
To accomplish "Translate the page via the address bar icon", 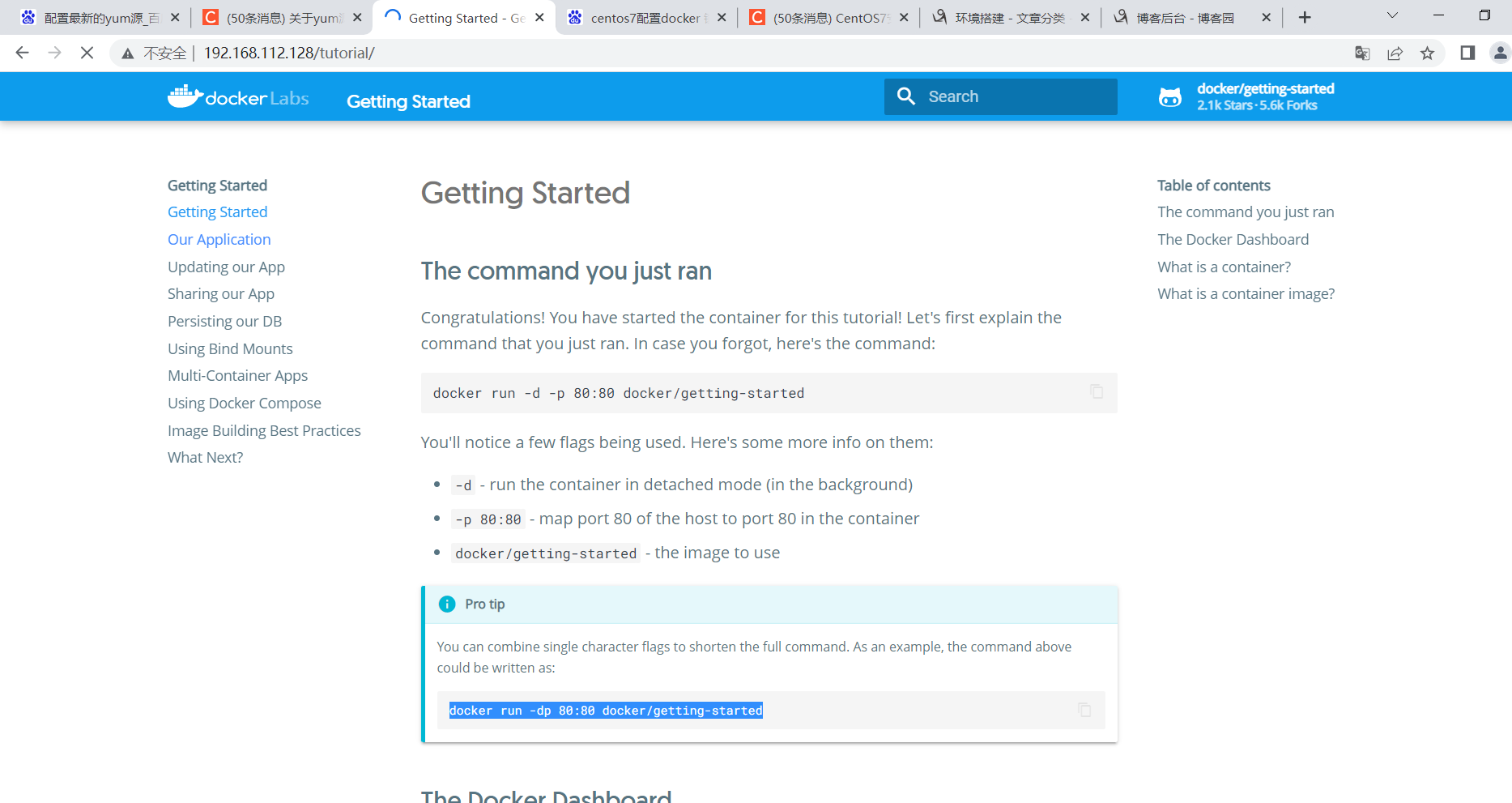I will pyautogui.click(x=1361, y=53).
